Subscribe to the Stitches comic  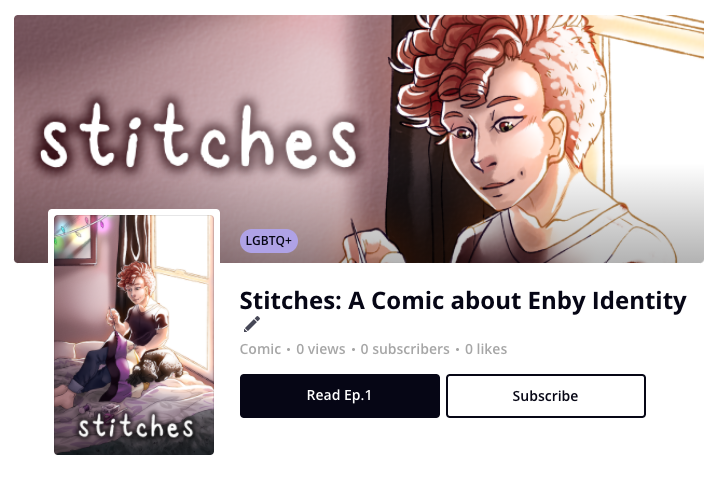546,396
